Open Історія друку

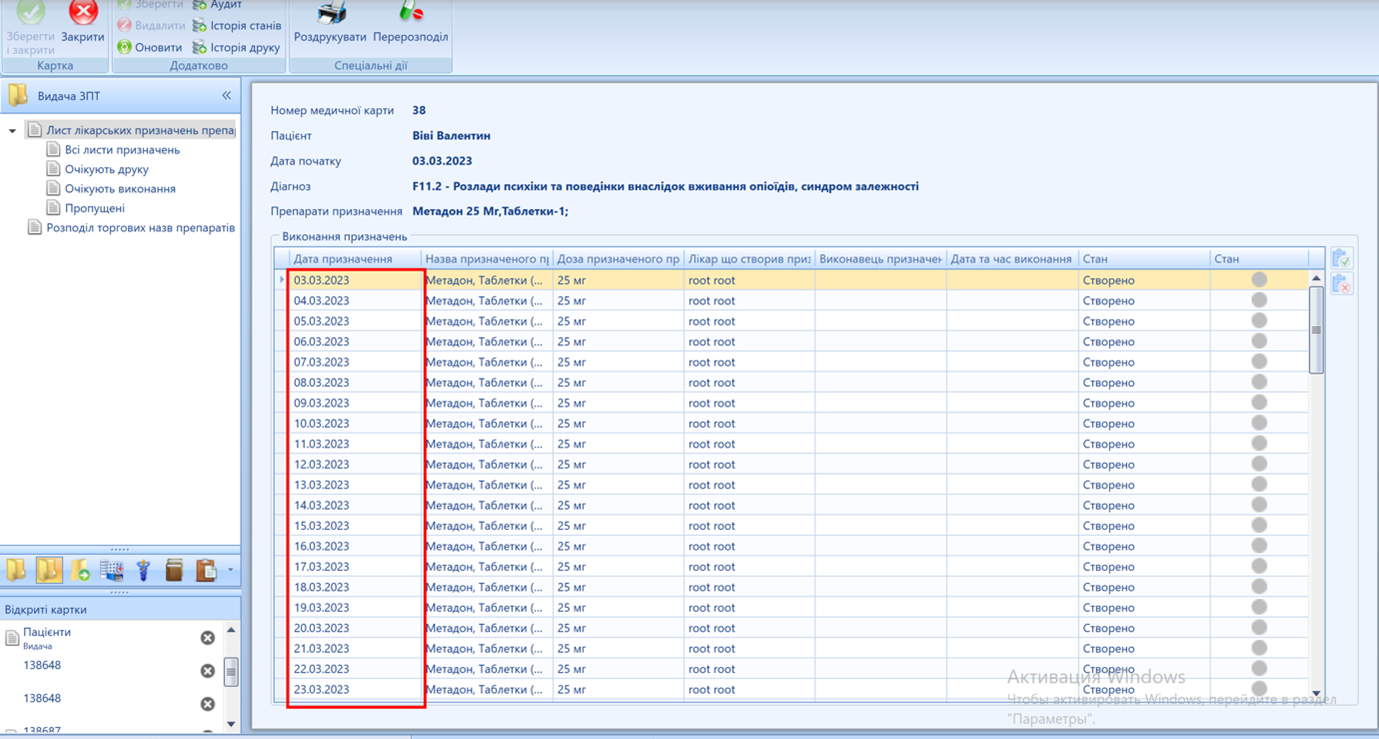click(236, 47)
